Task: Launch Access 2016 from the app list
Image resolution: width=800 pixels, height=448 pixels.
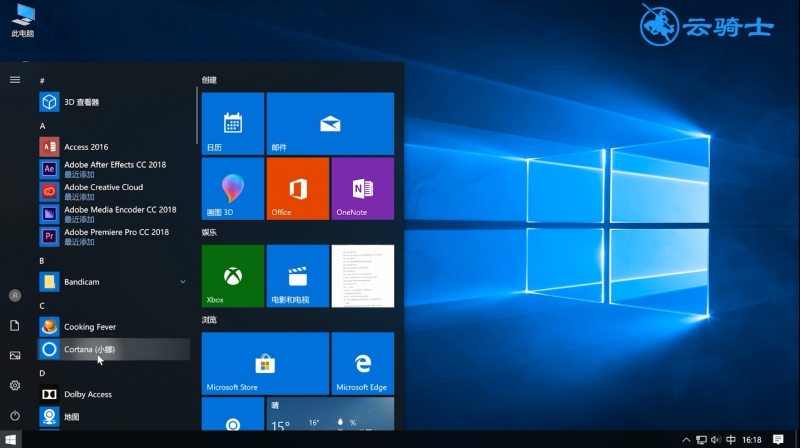Action: [114, 147]
